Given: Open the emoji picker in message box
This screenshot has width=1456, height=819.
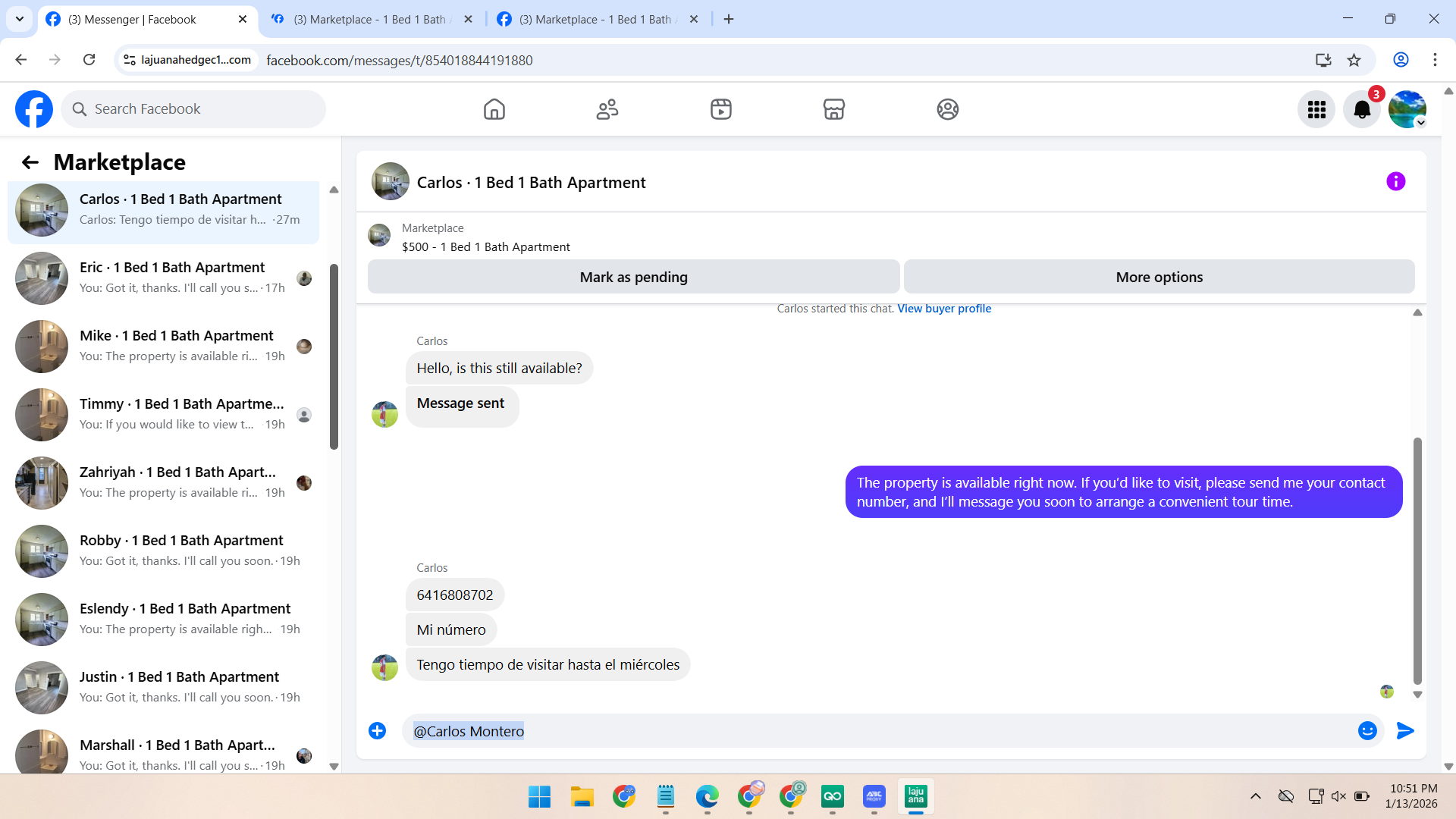Looking at the screenshot, I should pyautogui.click(x=1367, y=730).
